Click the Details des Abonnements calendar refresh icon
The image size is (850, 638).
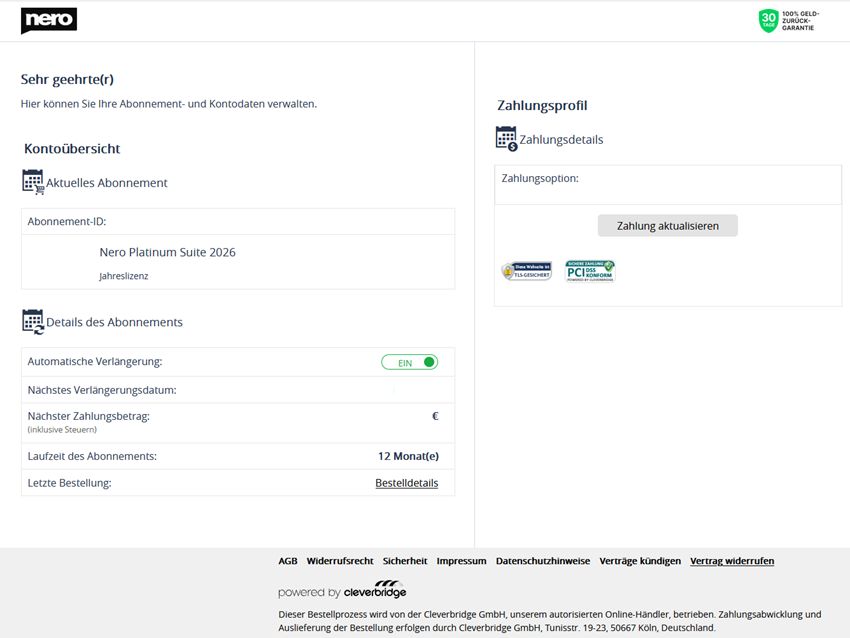(33, 321)
